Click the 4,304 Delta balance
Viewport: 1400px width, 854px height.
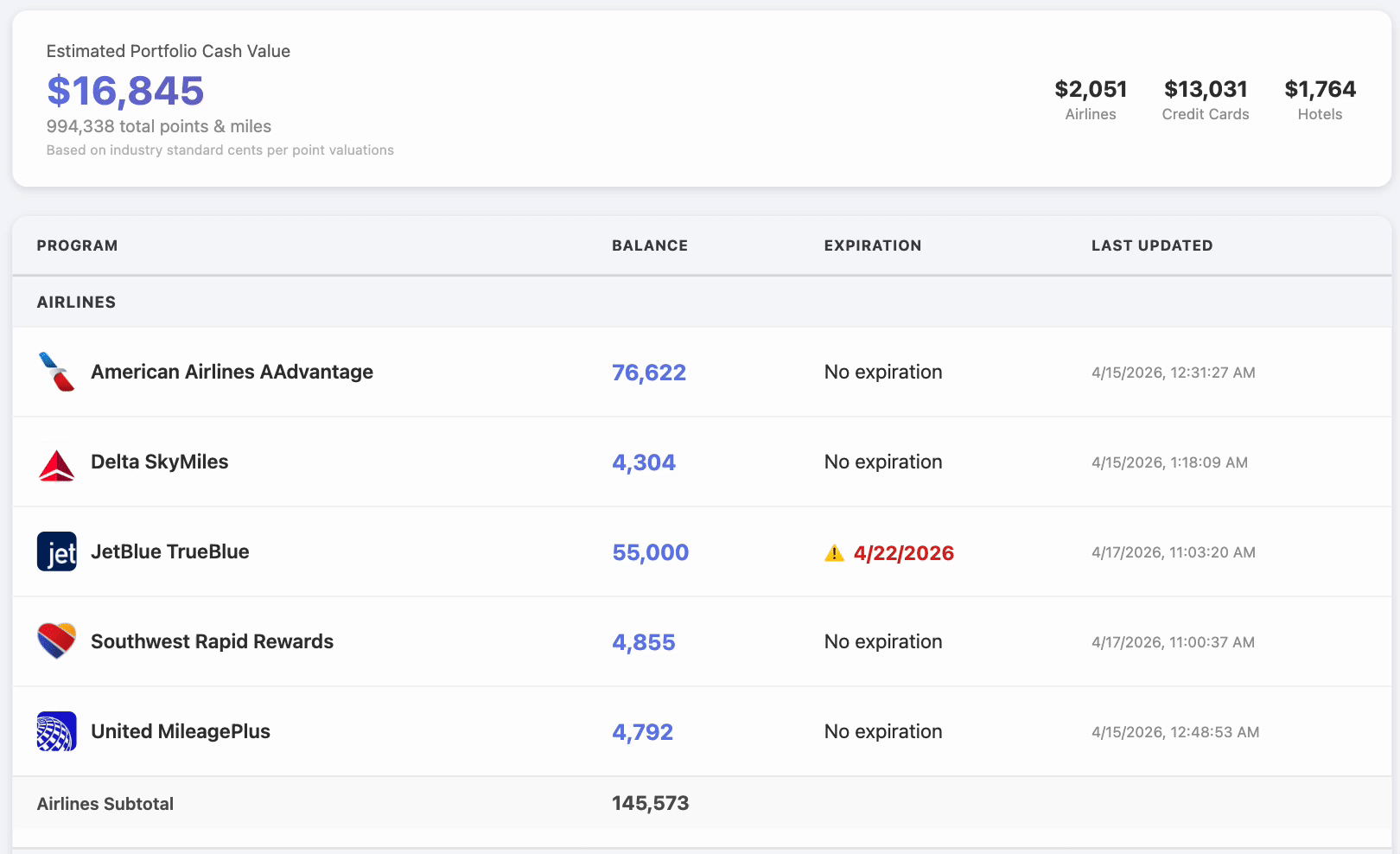644,462
